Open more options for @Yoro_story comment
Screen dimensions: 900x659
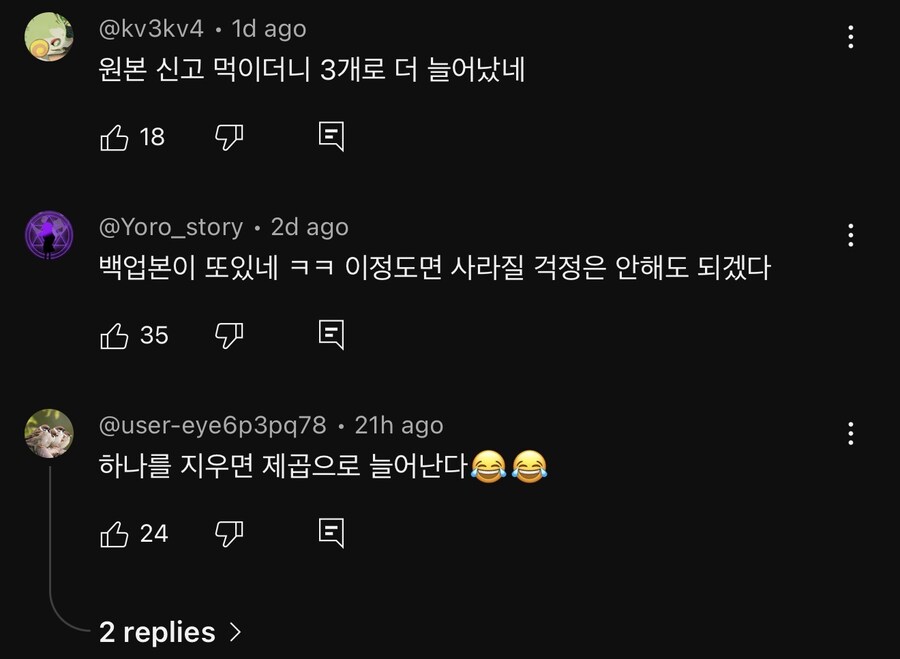pos(850,236)
